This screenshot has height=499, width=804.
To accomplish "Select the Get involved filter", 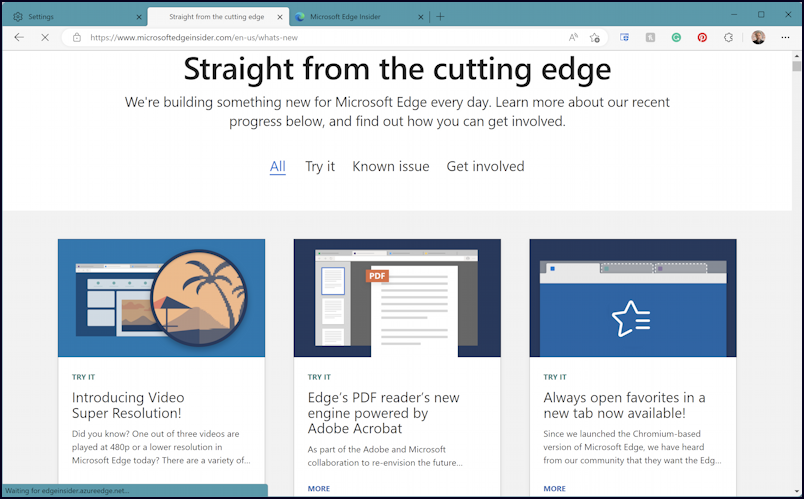I will (x=486, y=167).
